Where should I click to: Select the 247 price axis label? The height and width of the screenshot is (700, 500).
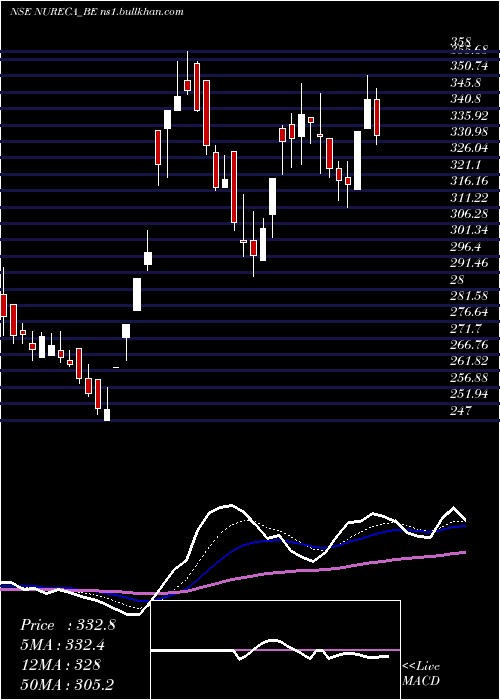click(x=461, y=411)
